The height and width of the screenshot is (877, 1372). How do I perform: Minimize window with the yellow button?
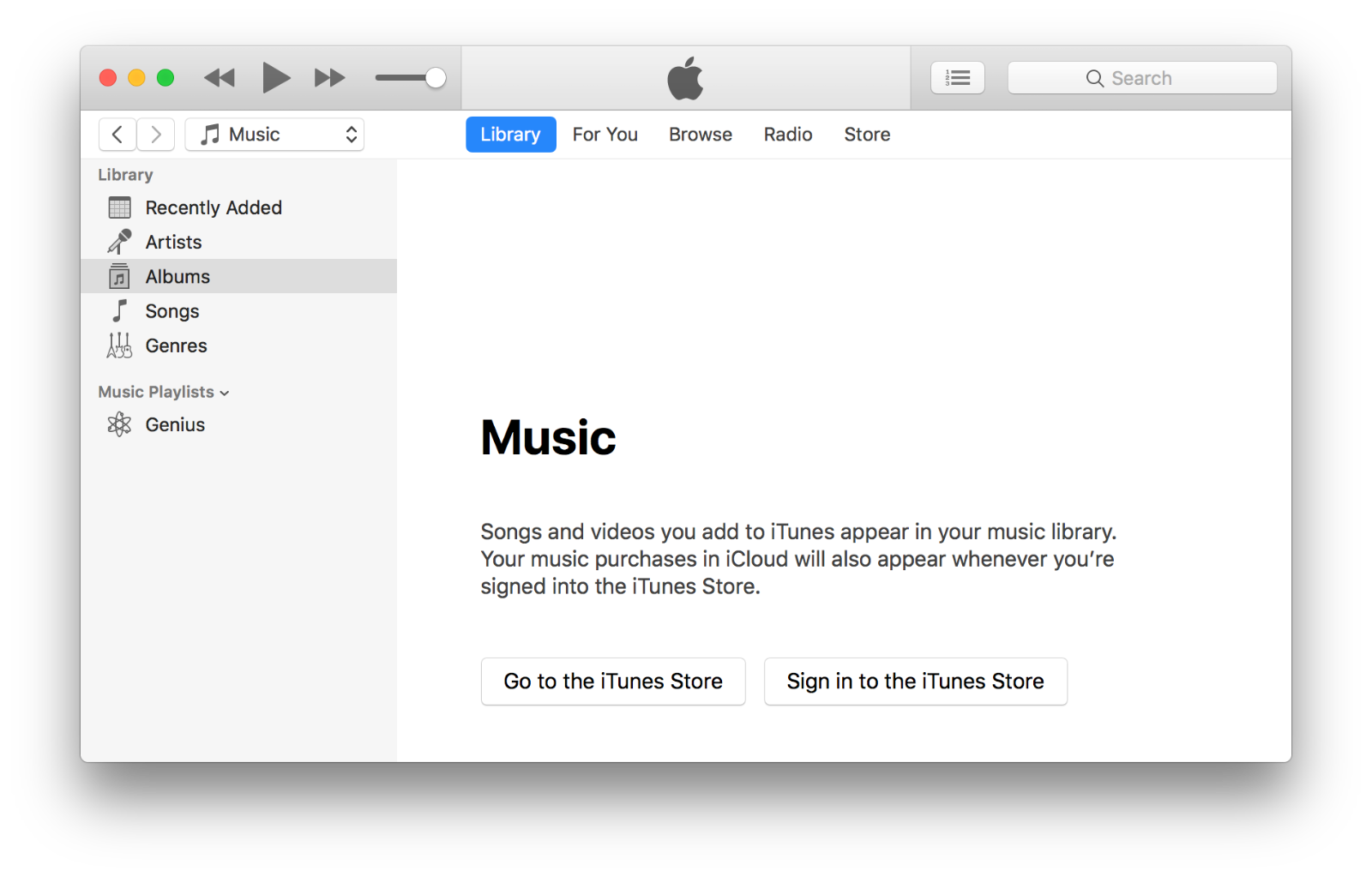pyautogui.click(x=136, y=78)
